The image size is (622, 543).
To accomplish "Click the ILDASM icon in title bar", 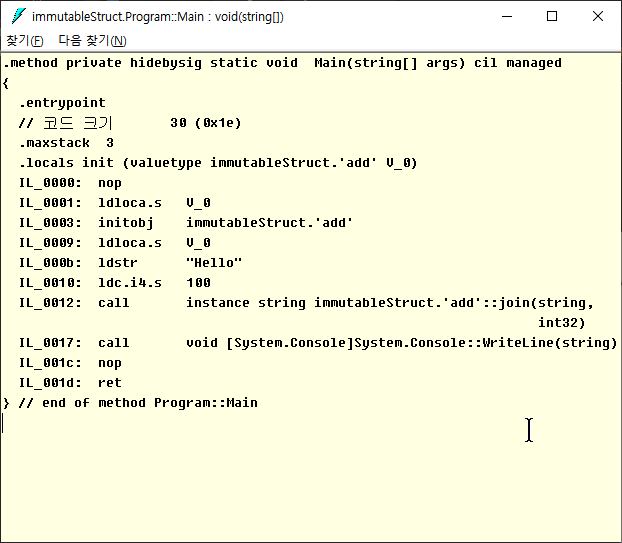I will point(18,16).
